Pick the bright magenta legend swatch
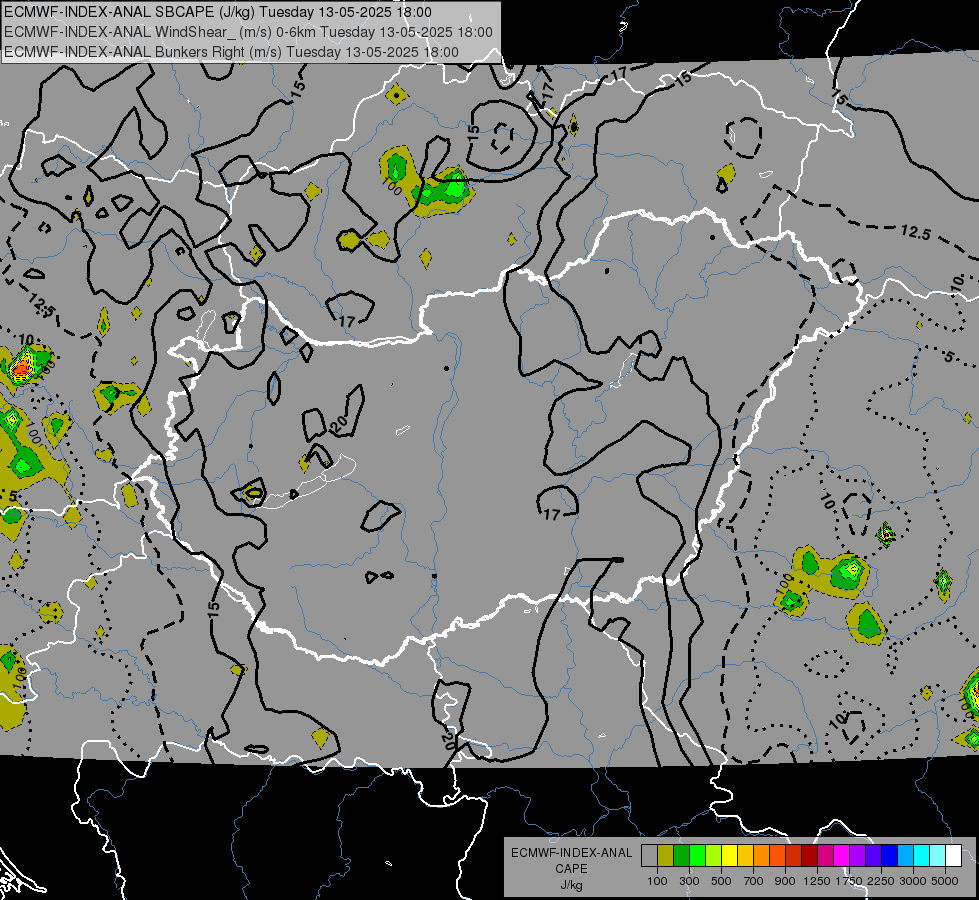Screen dimensions: 979x900 tap(842, 855)
